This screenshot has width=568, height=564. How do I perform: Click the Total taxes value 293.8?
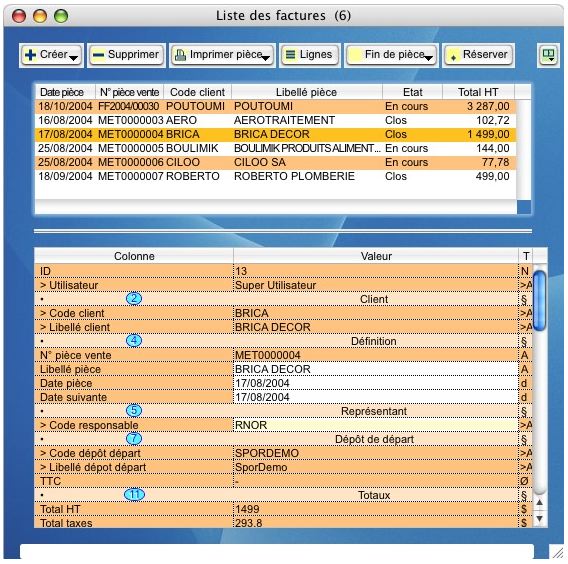(x=376, y=523)
